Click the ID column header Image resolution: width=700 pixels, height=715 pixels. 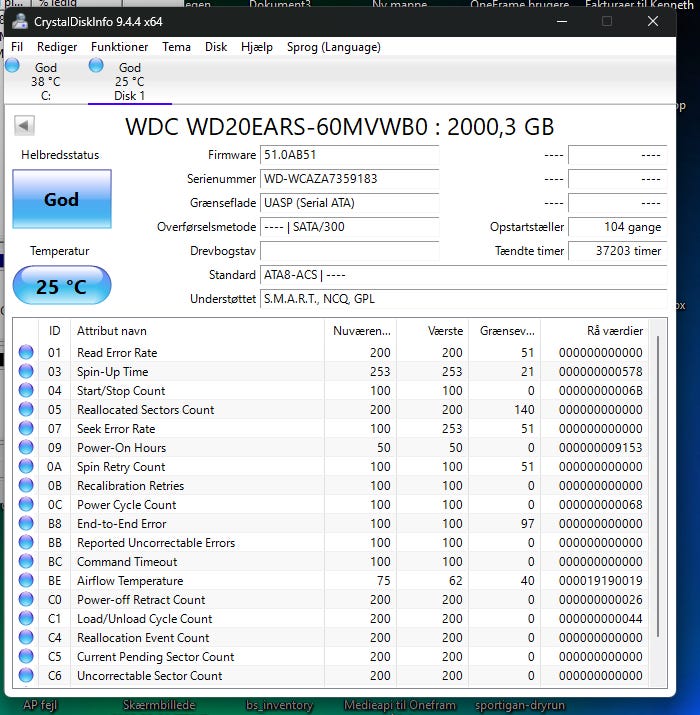pyautogui.click(x=54, y=331)
